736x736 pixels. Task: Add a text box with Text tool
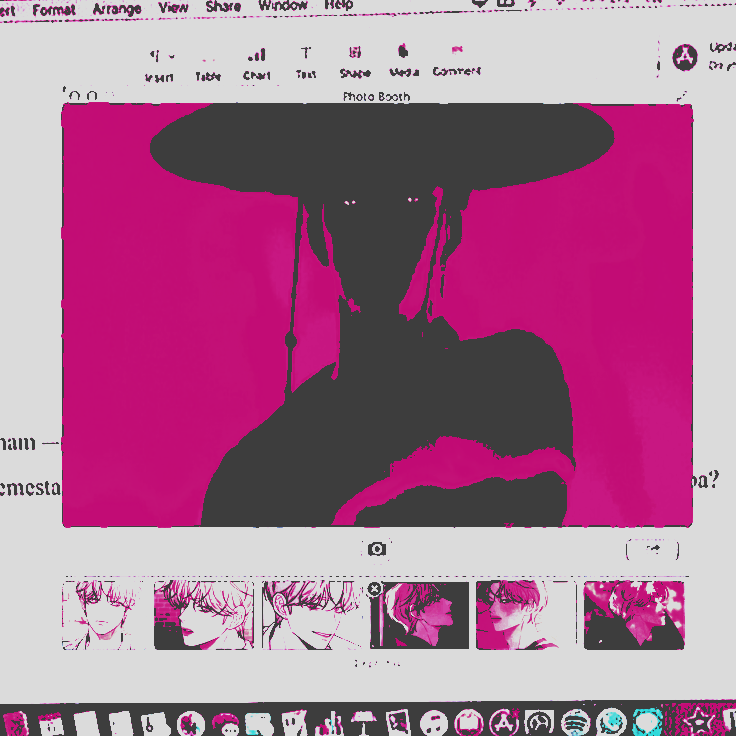point(306,62)
